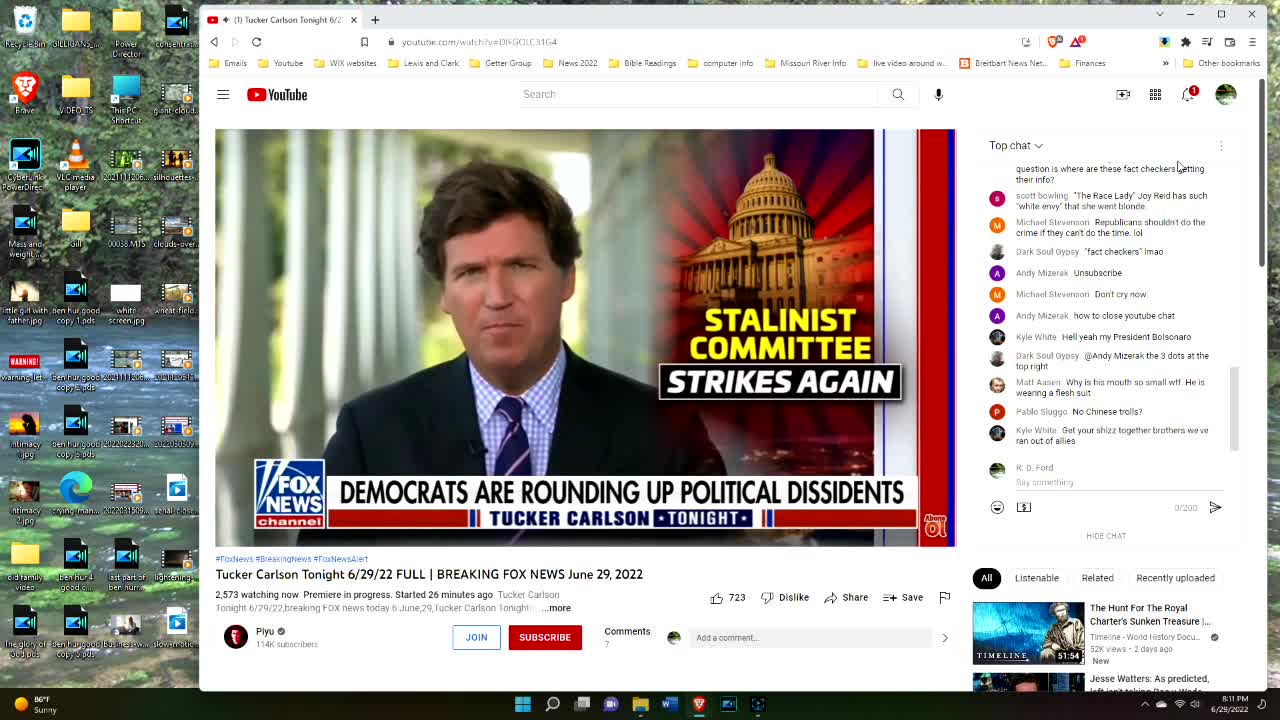Select the All filter chip
The image size is (1280, 720).
tap(986, 578)
